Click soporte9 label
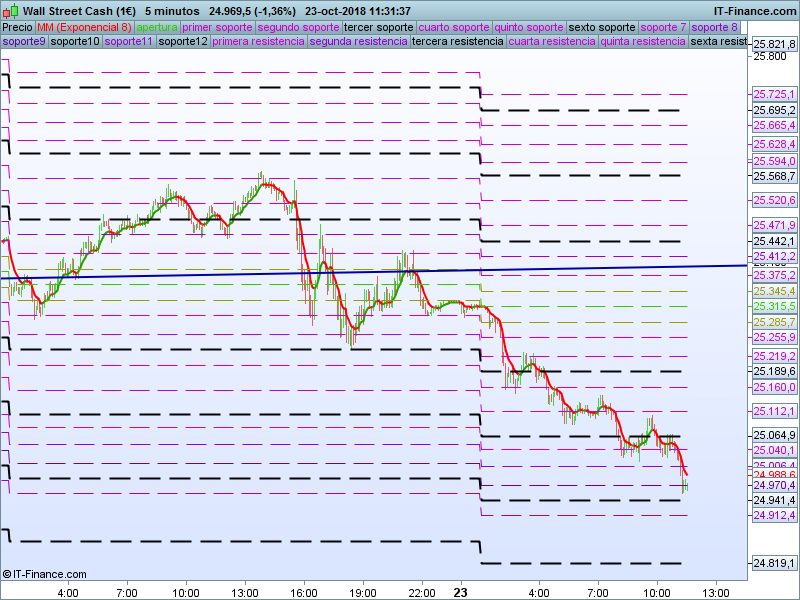This screenshot has width=800, height=600. click(24, 41)
